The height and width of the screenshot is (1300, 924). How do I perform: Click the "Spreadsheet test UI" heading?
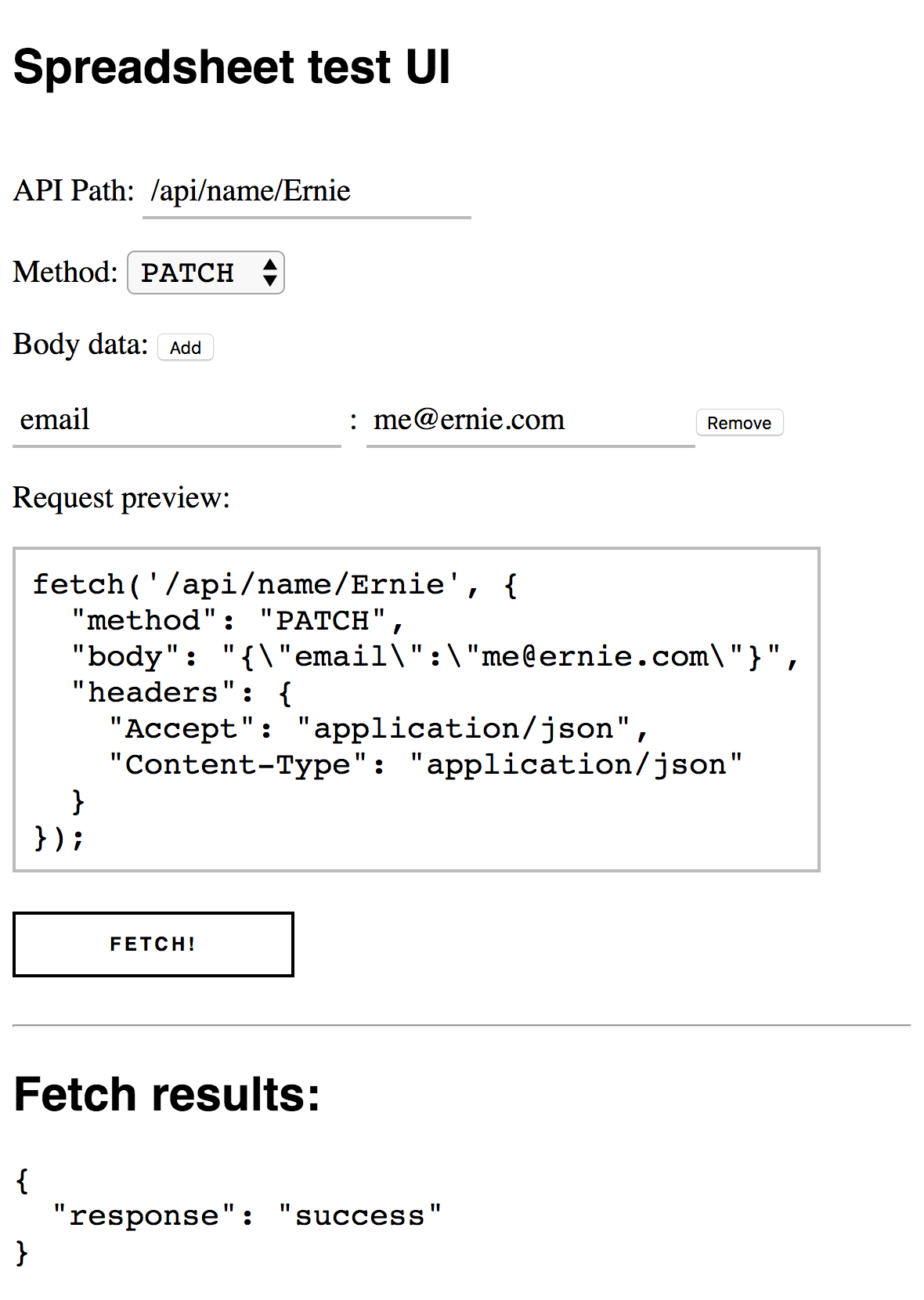tap(232, 67)
